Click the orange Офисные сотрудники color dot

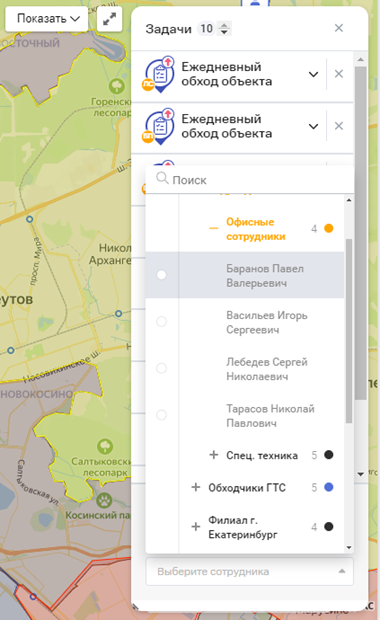pyautogui.click(x=329, y=228)
